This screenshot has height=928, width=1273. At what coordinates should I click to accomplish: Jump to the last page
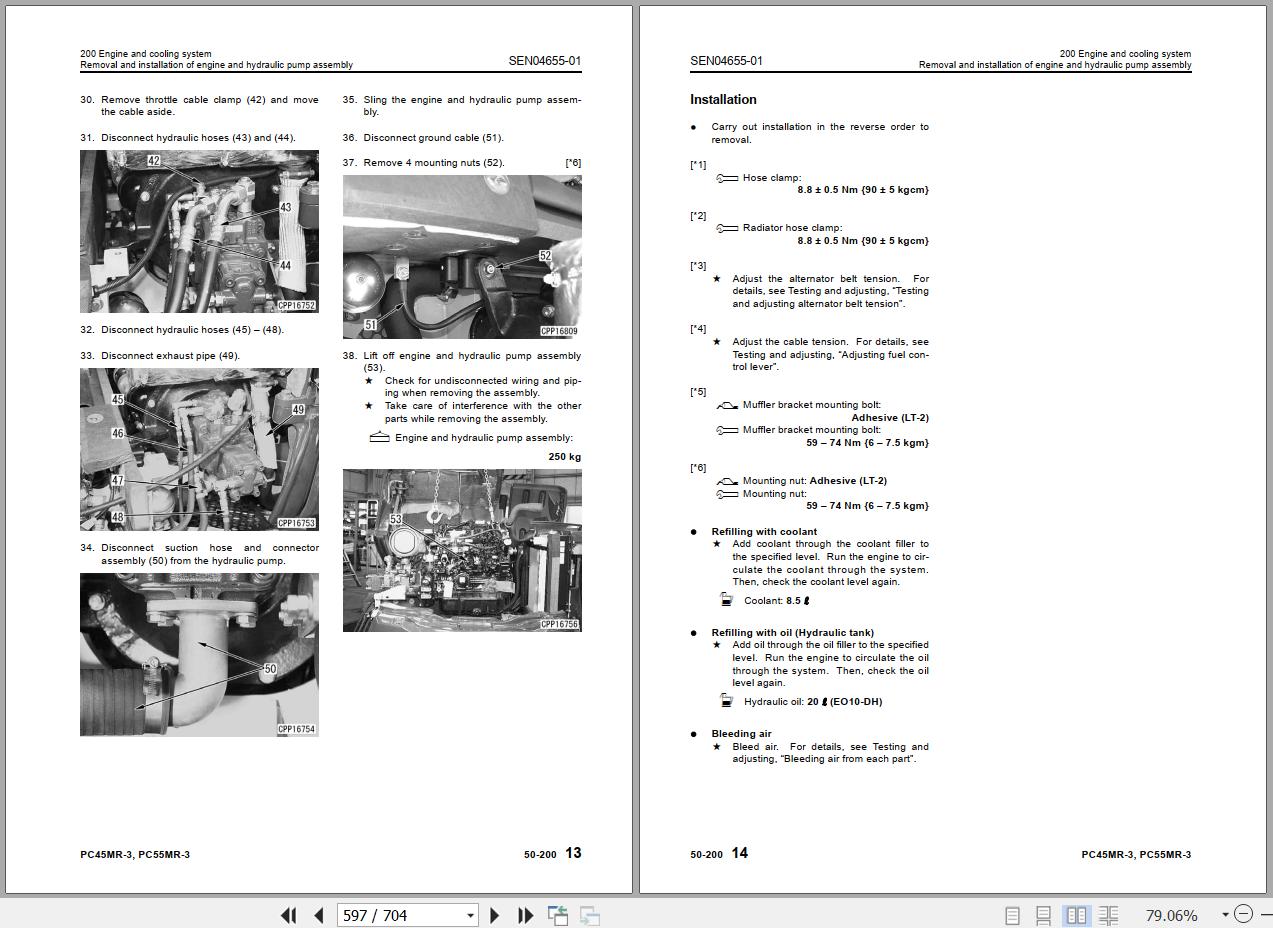[525, 915]
